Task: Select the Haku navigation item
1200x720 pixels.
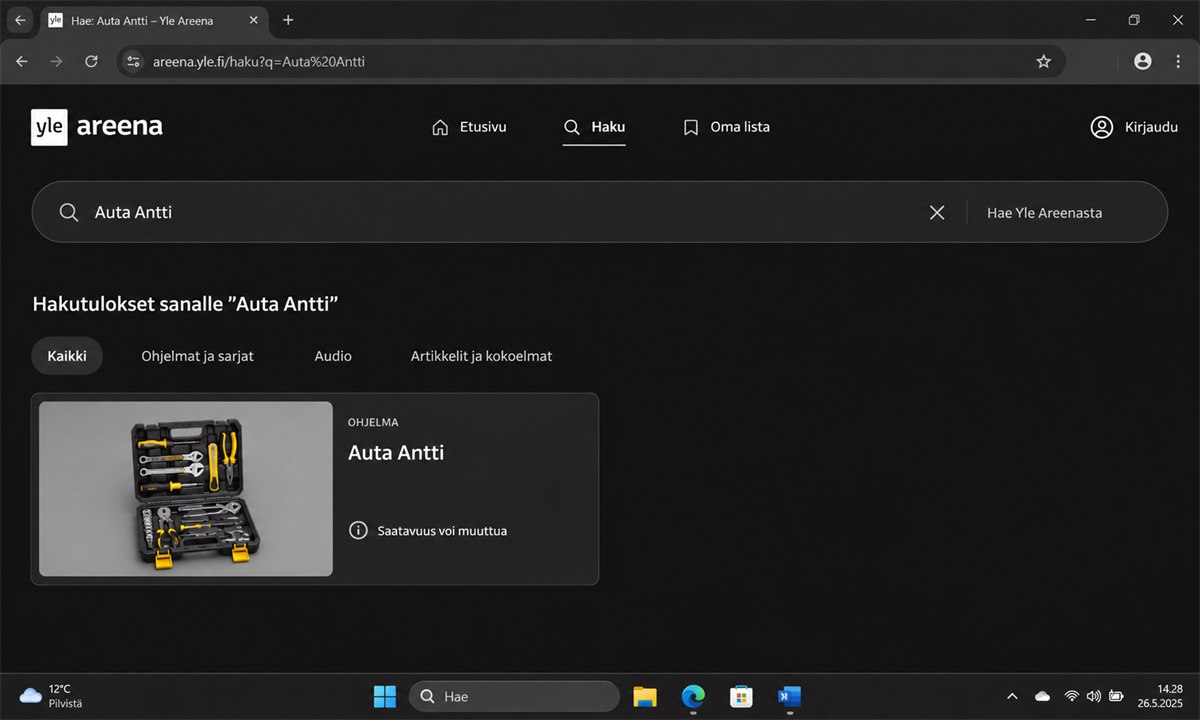Action: click(594, 127)
